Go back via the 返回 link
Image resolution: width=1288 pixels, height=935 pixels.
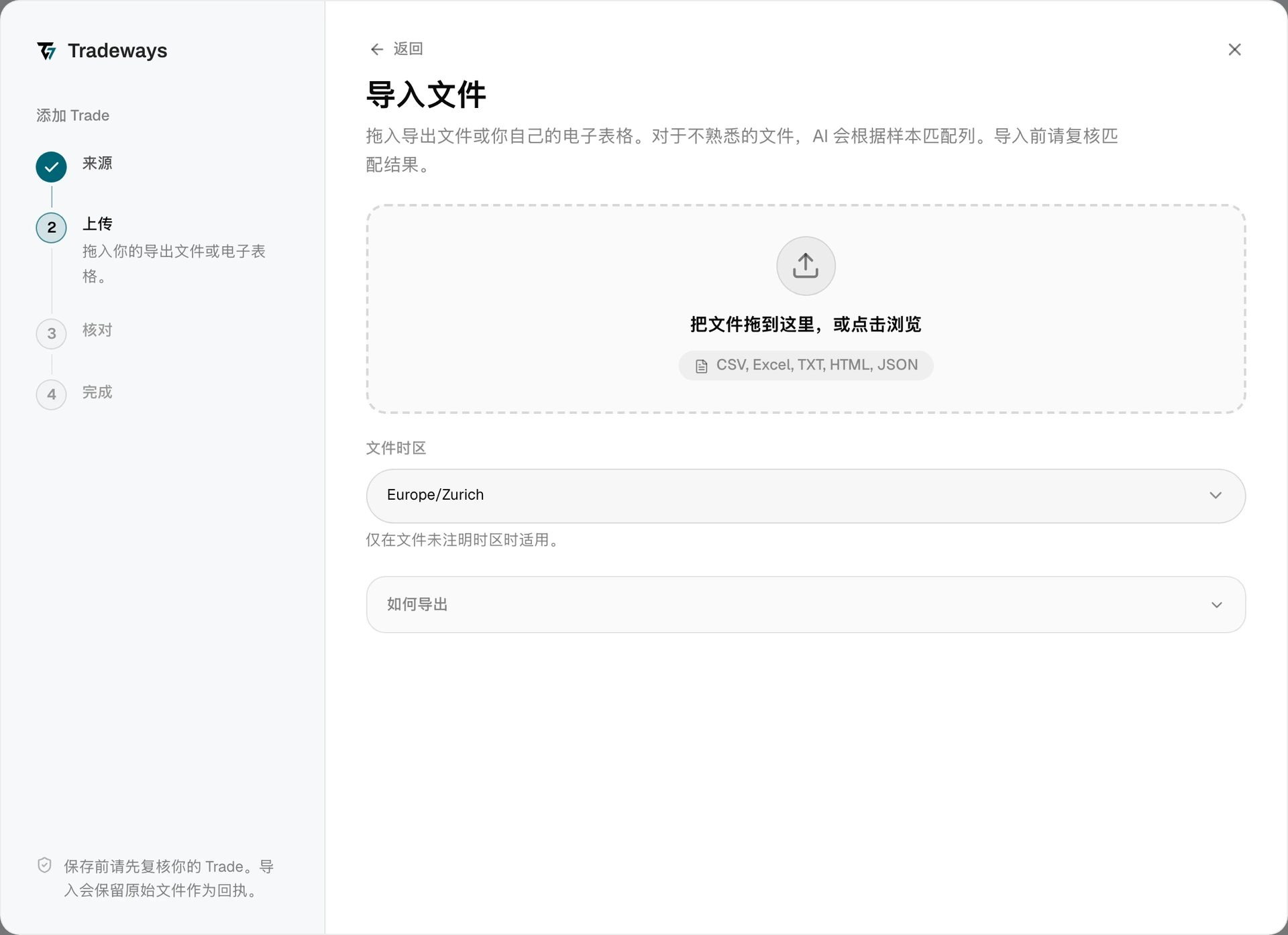click(396, 49)
